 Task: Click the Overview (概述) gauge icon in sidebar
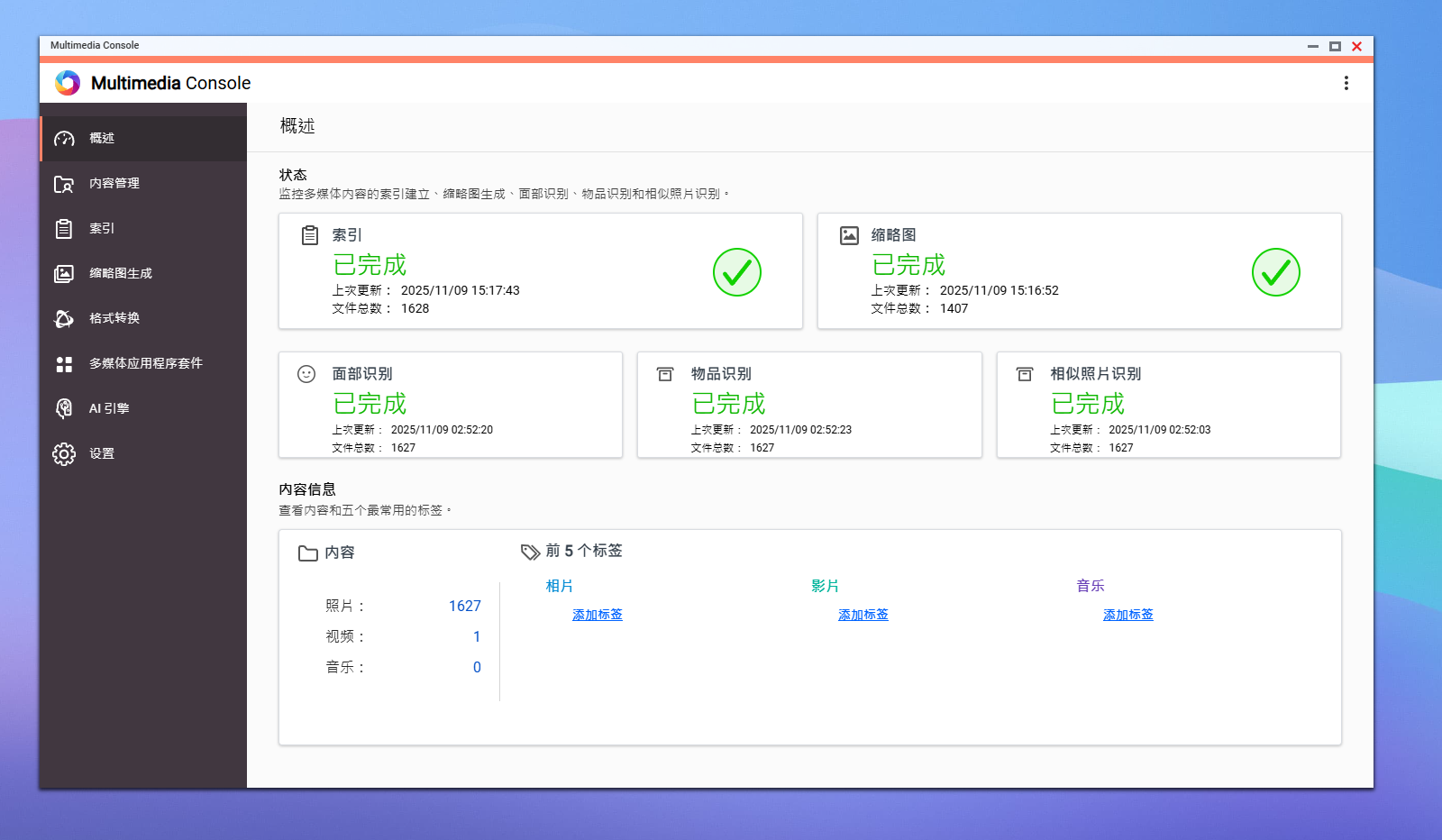64,139
